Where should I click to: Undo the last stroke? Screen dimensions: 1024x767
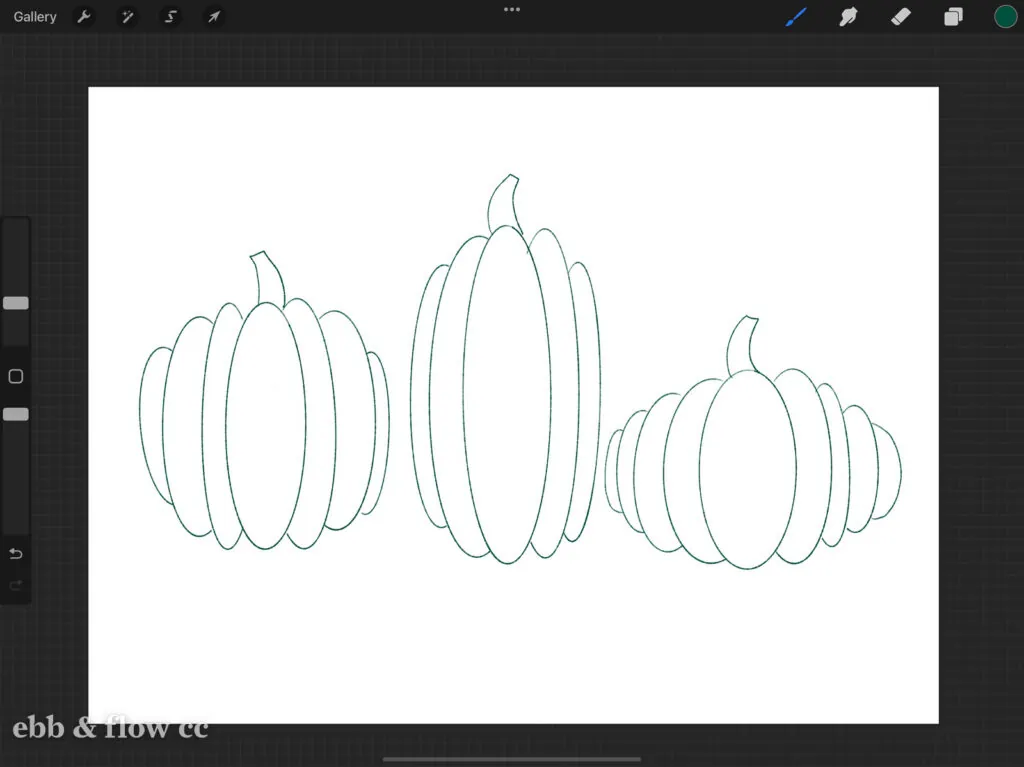(16, 554)
